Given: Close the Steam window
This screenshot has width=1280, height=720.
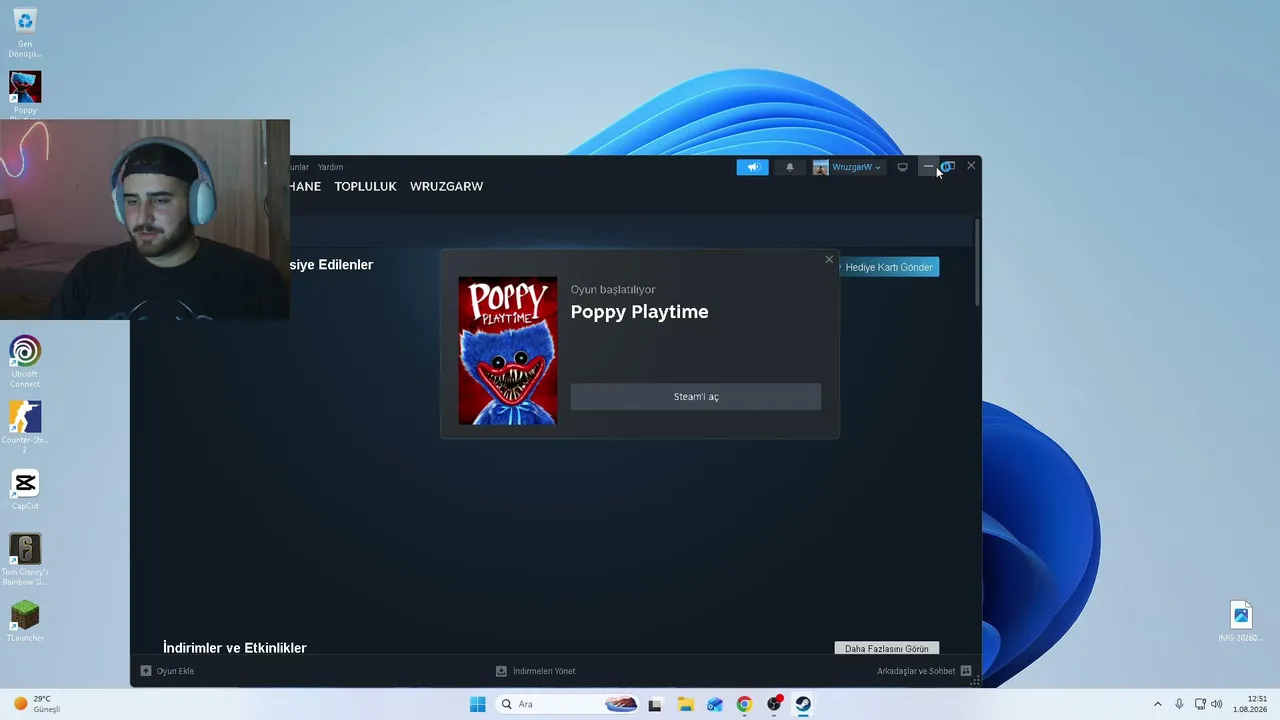Looking at the screenshot, I should (x=971, y=166).
